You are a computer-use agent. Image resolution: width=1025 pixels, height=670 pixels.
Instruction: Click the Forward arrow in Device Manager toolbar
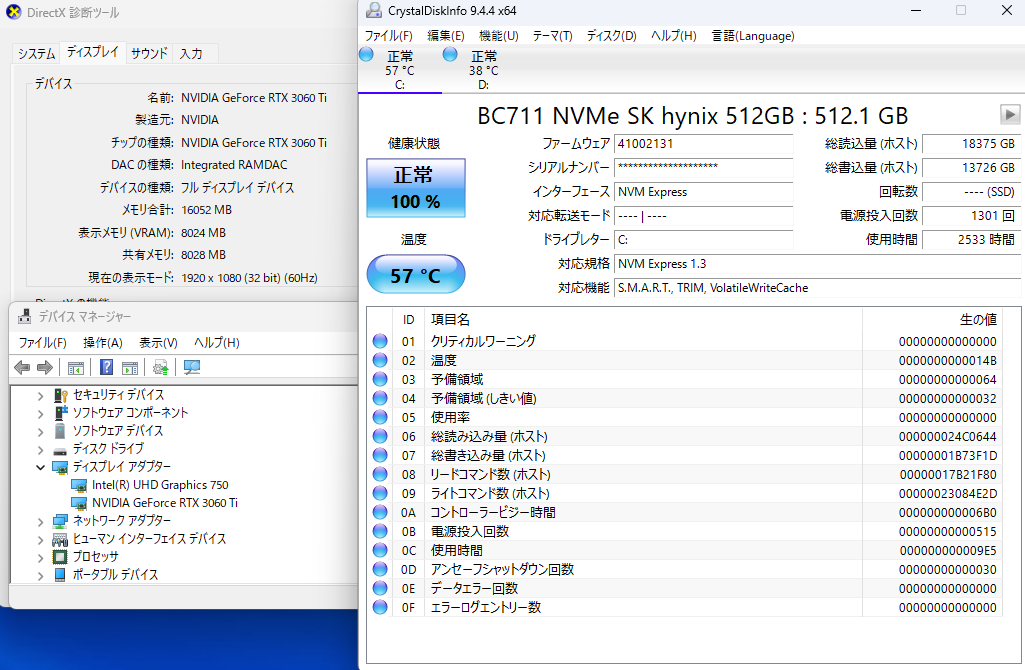point(44,367)
